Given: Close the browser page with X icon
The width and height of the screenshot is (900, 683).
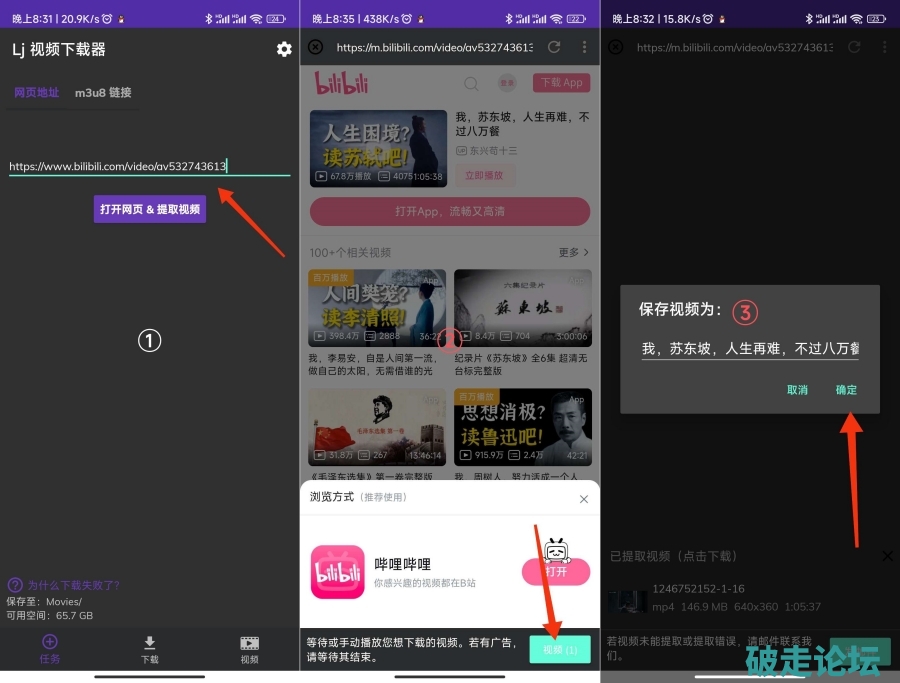Looking at the screenshot, I should [315, 47].
